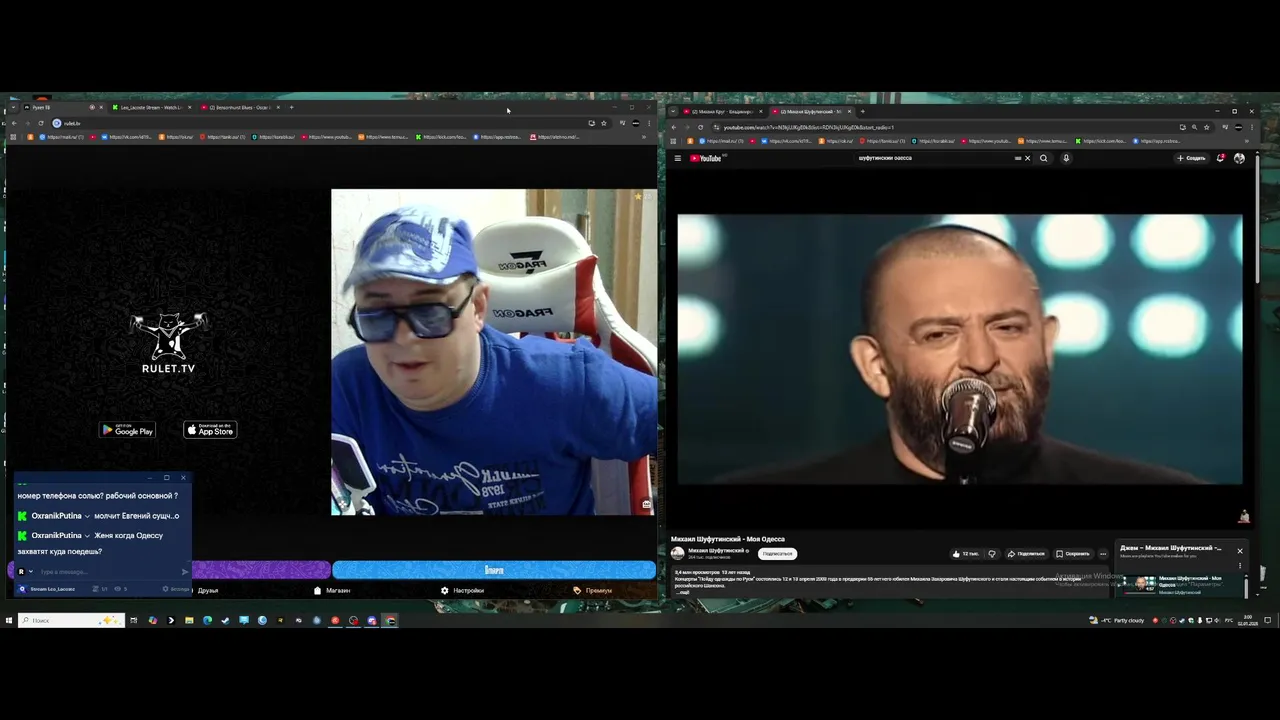Click the App Store download badge
Viewport: 1280px width, 720px height.
pyautogui.click(x=210, y=430)
